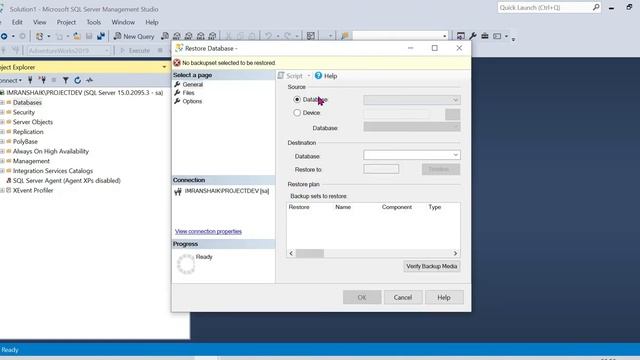
Task: Expand the Security node
Action: point(2,112)
